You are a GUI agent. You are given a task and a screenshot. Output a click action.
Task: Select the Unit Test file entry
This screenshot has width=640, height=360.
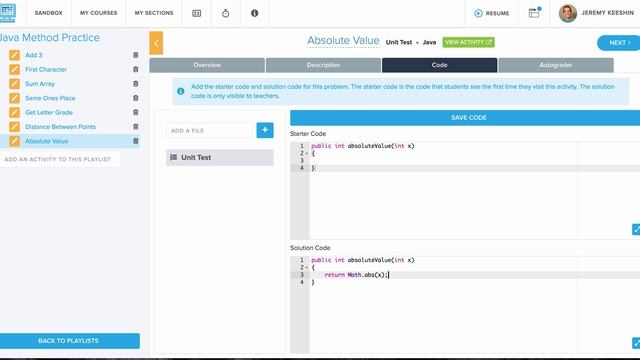tap(220, 157)
